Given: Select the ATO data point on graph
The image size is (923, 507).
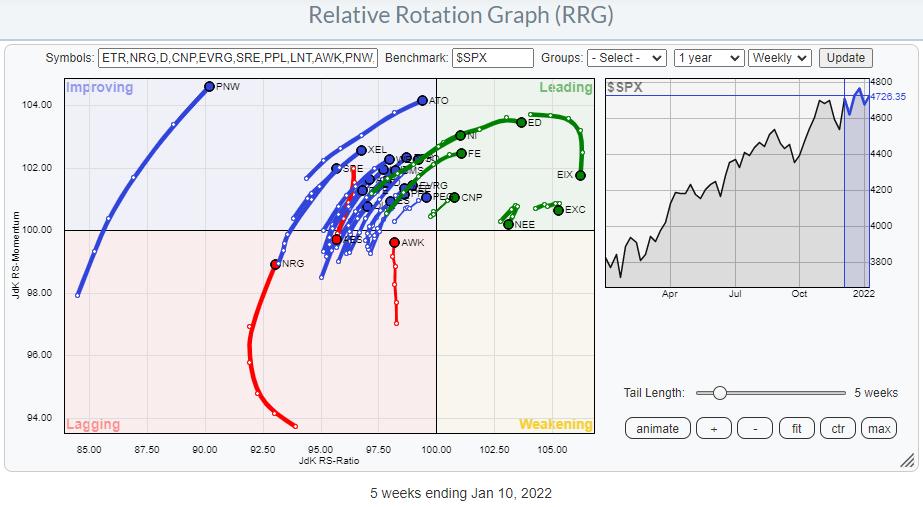Looking at the screenshot, I should coord(422,101).
